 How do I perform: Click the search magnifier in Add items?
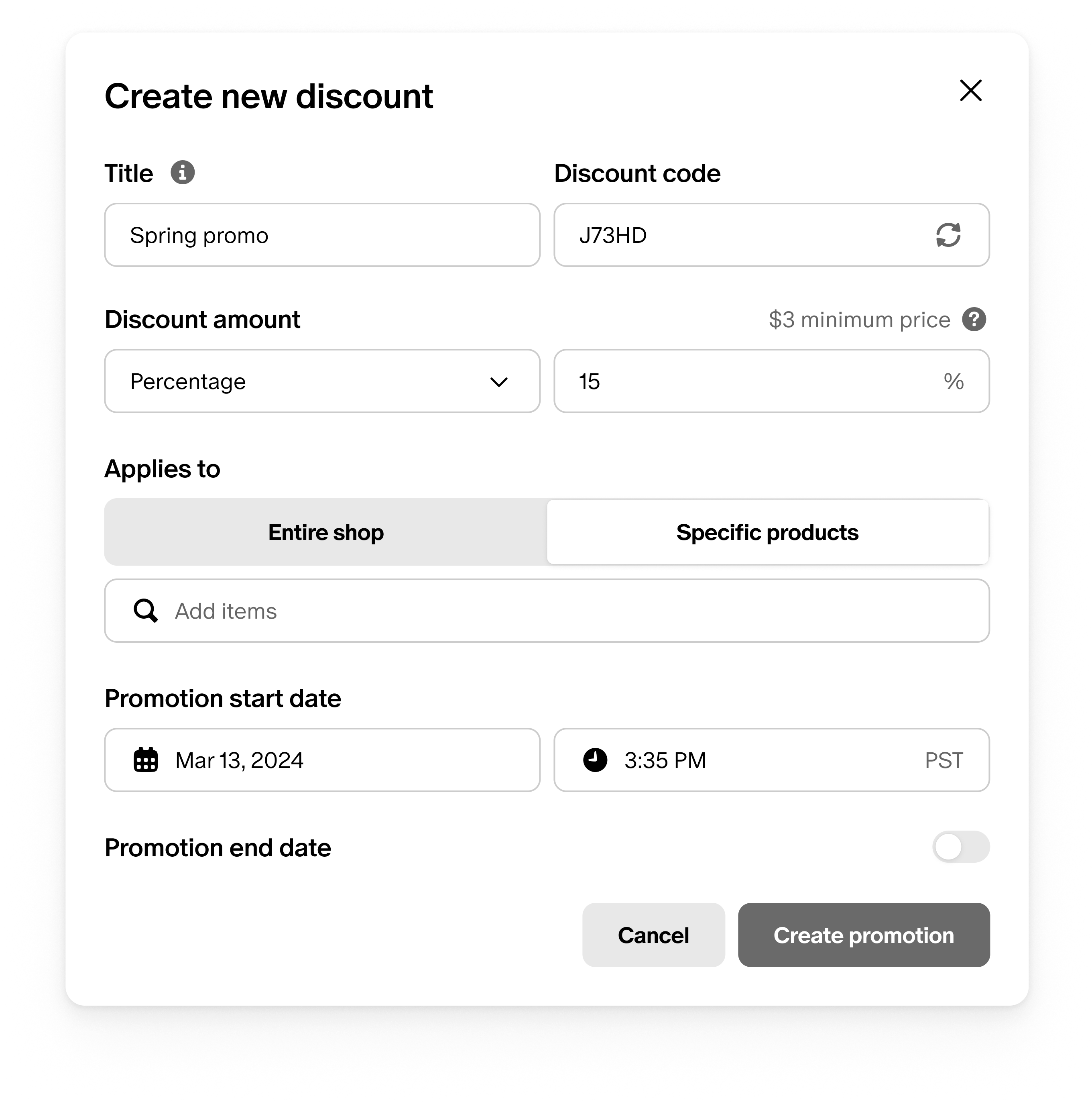[145, 610]
